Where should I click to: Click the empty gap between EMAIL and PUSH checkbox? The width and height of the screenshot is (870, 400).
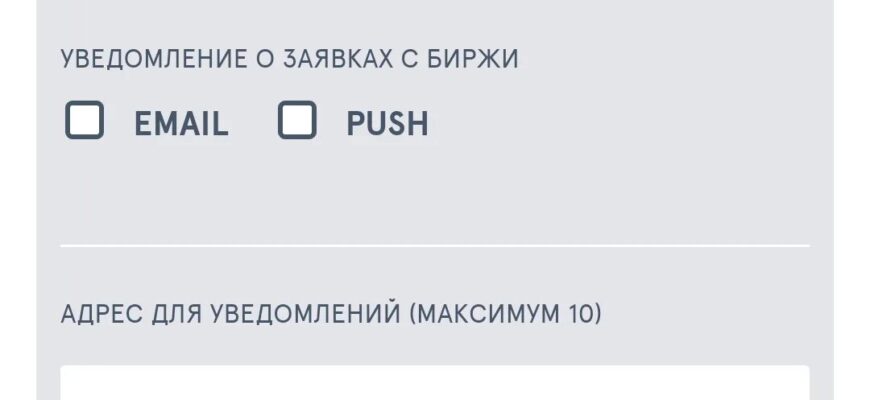[x=253, y=124]
